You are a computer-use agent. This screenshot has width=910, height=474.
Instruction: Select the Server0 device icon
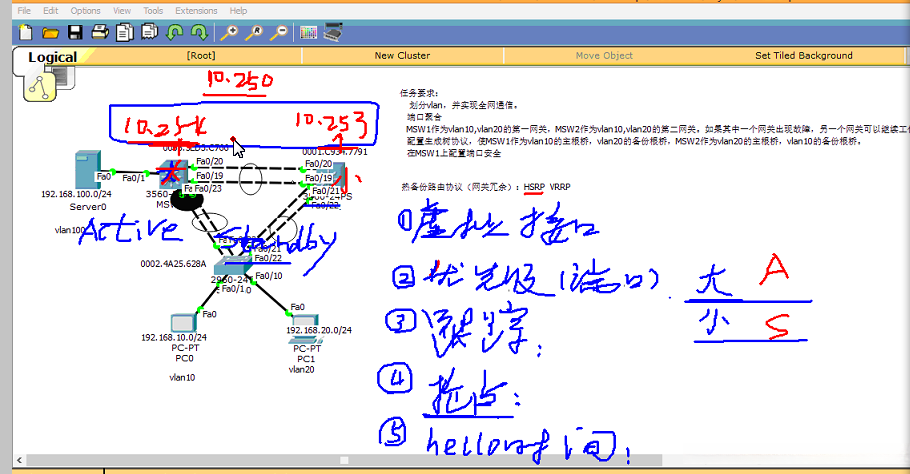pyautogui.click(x=88, y=169)
